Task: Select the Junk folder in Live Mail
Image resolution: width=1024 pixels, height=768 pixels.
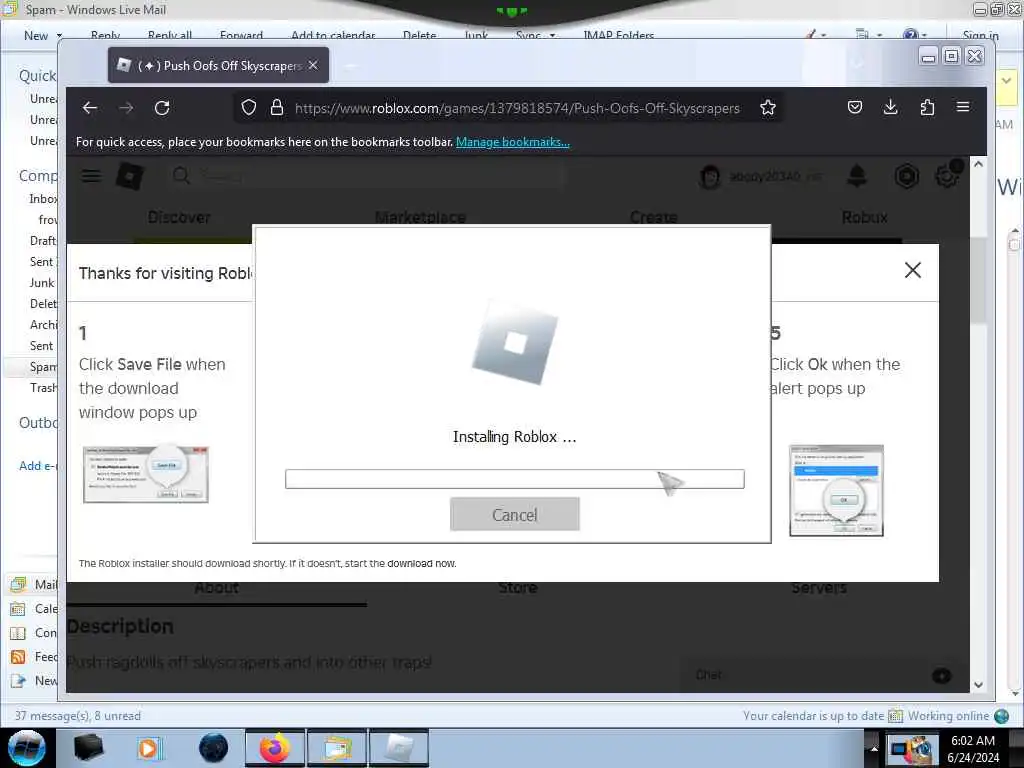Action: point(42,283)
